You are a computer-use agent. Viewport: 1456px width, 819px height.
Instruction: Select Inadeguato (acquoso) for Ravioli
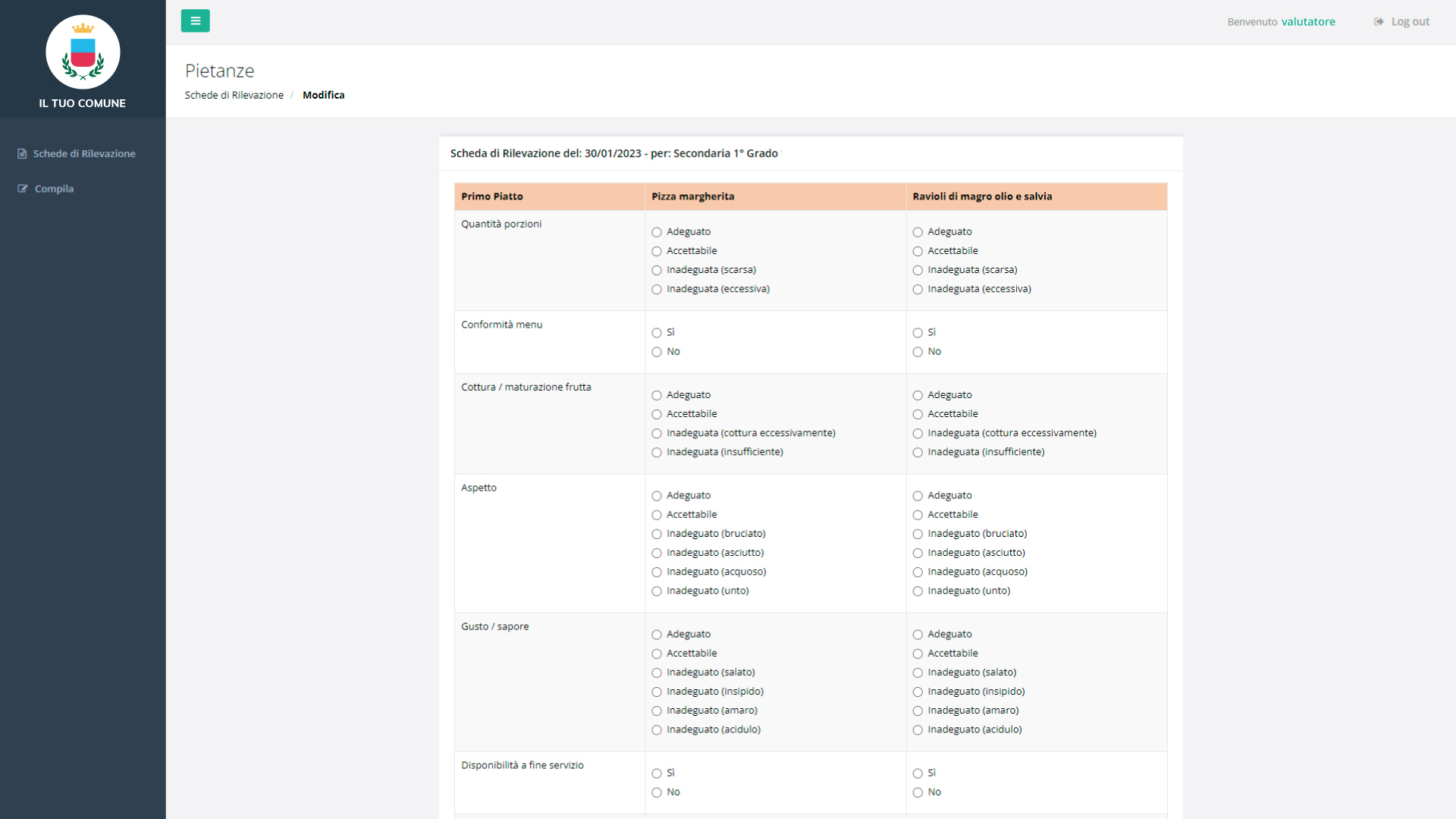coord(918,572)
